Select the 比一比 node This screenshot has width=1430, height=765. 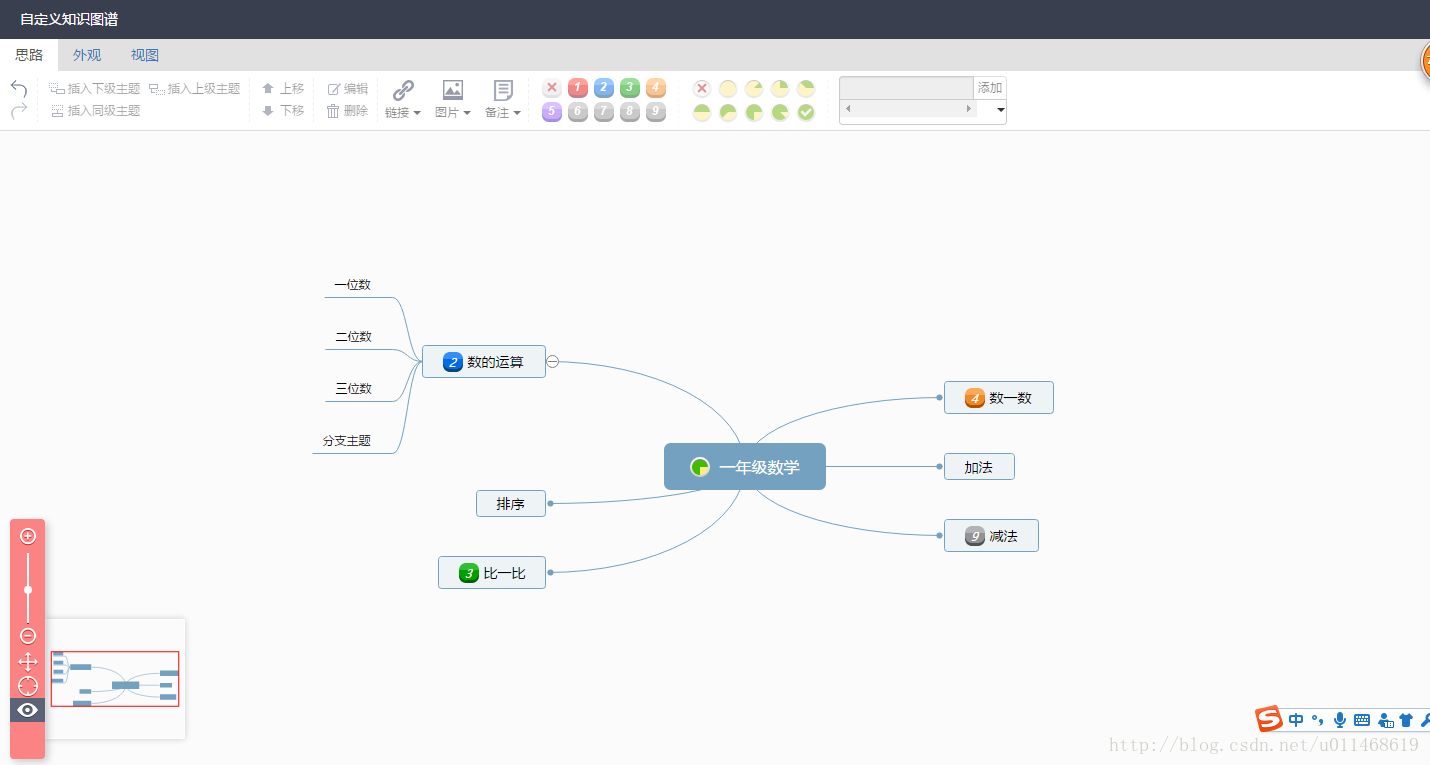[492, 573]
